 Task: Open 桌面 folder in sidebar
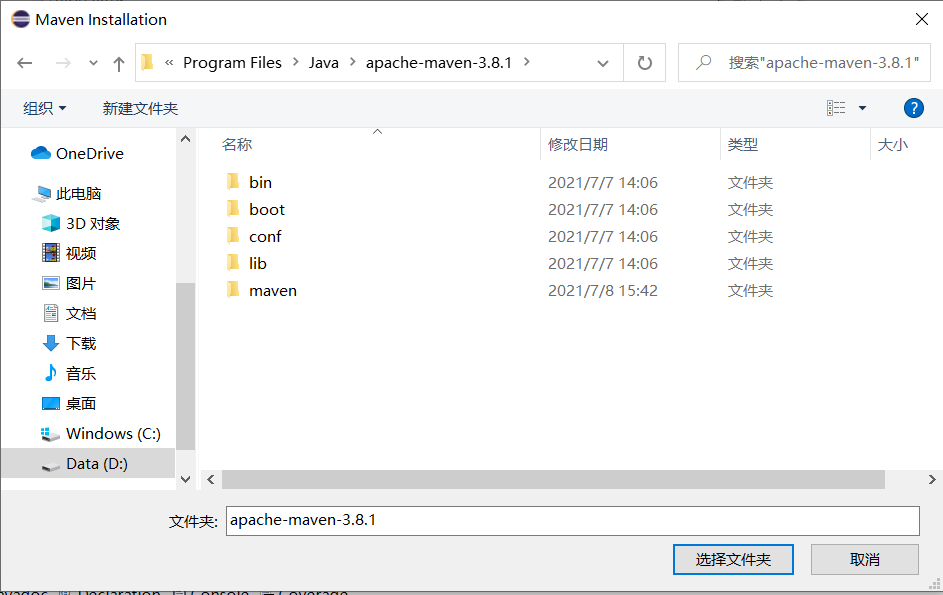(x=69, y=404)
